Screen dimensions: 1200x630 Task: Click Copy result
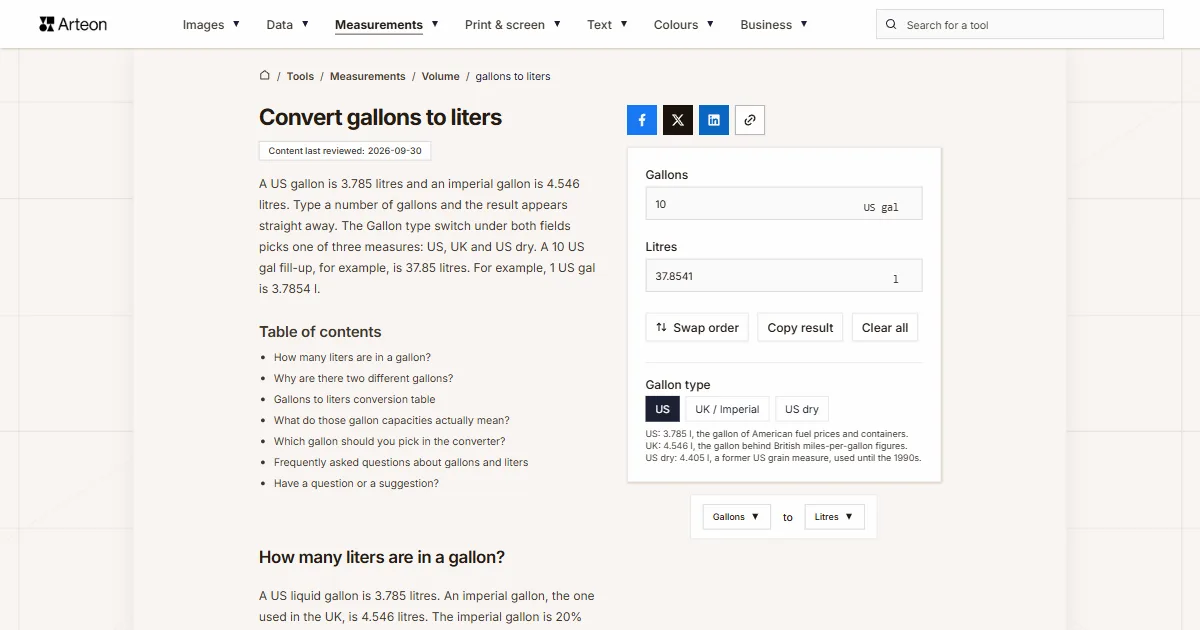tap(800, 328)
